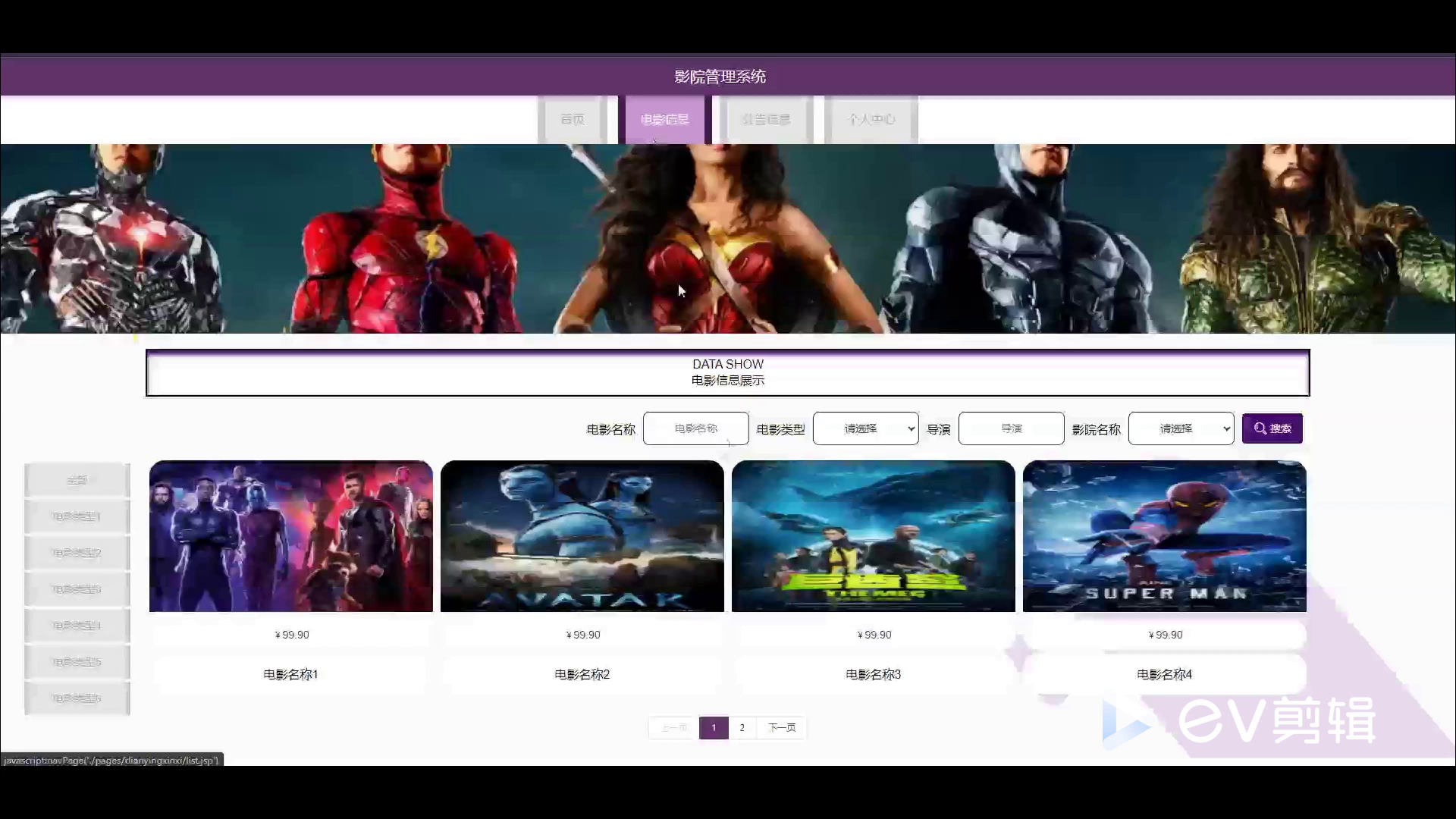Select 全部 in the left category sidebar
The width and height of the screenshot is (1456, 819).
click(77, 480)
